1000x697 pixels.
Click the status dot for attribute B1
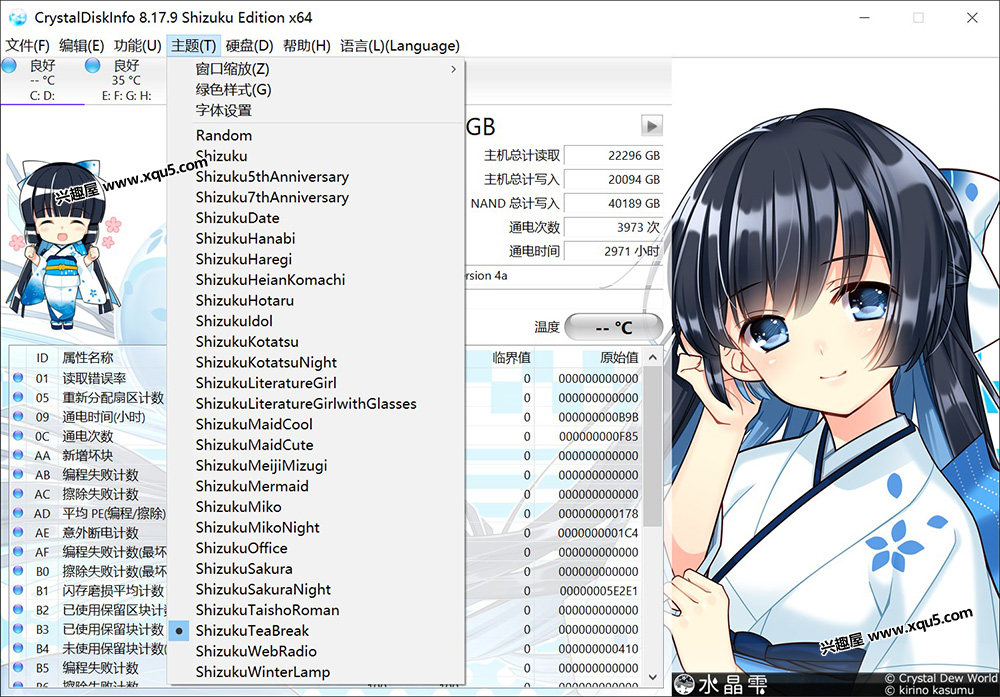[x=18, y=591]
